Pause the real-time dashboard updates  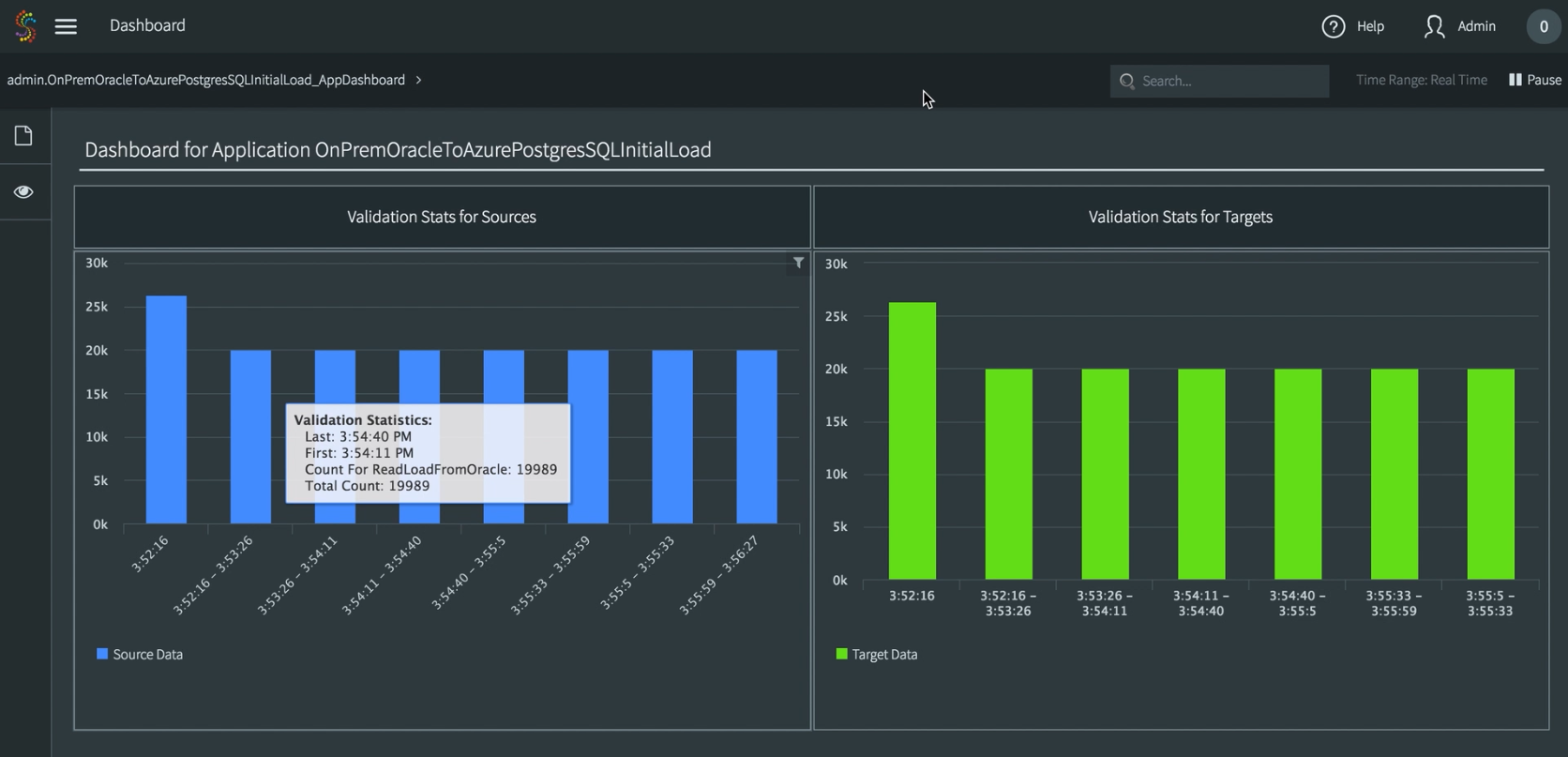(x=1535, y=80)
